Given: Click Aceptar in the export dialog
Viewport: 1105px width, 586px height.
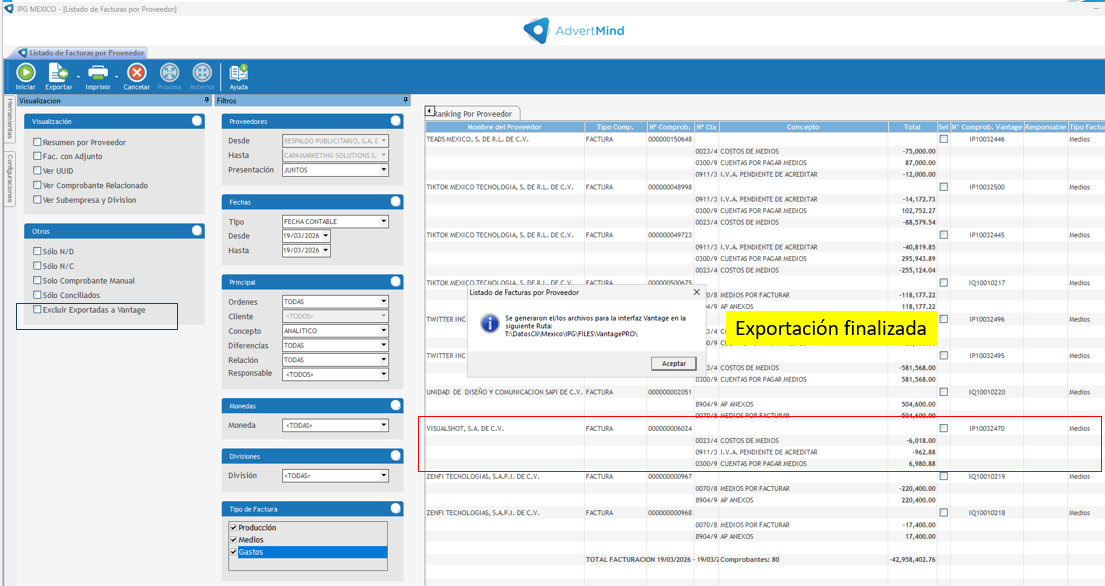Looking at the screenshot, I should 674,363.
